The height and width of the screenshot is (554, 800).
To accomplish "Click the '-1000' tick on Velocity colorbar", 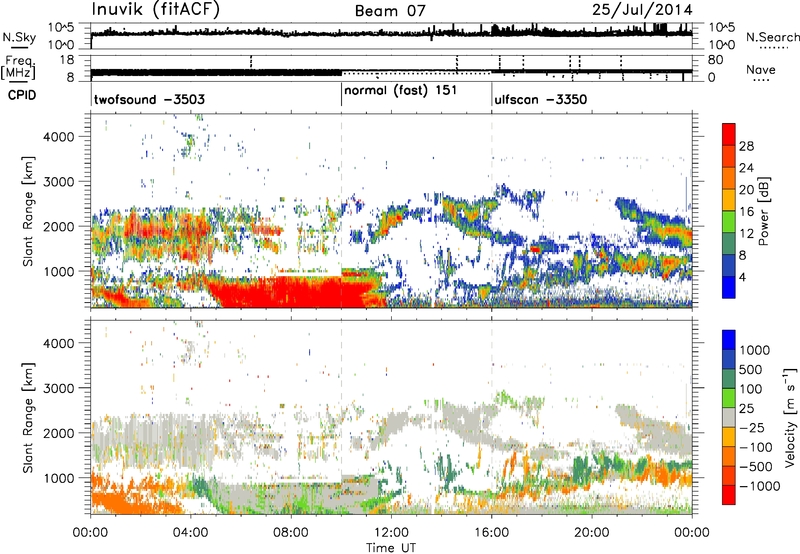I will pyautogui.click(x=760, y=486).
